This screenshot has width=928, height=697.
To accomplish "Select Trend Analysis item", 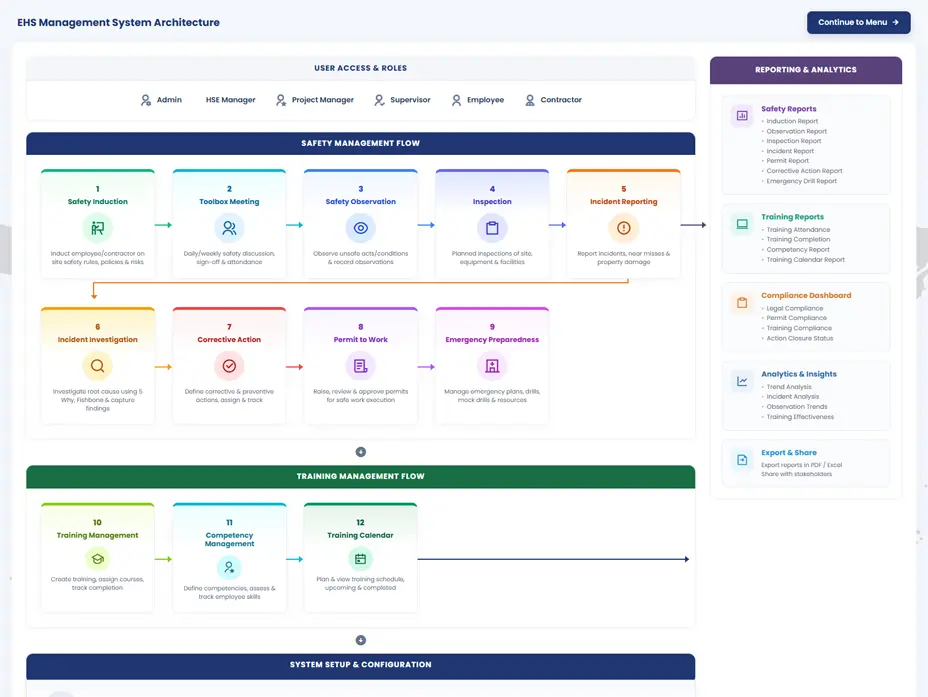I will point(789,387).
